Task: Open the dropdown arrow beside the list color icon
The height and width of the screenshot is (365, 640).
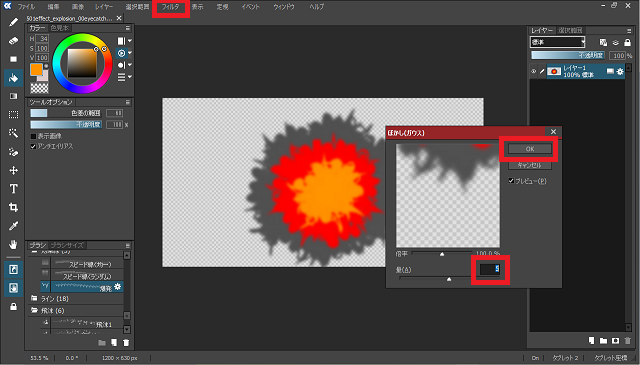Action: (130, 77)
